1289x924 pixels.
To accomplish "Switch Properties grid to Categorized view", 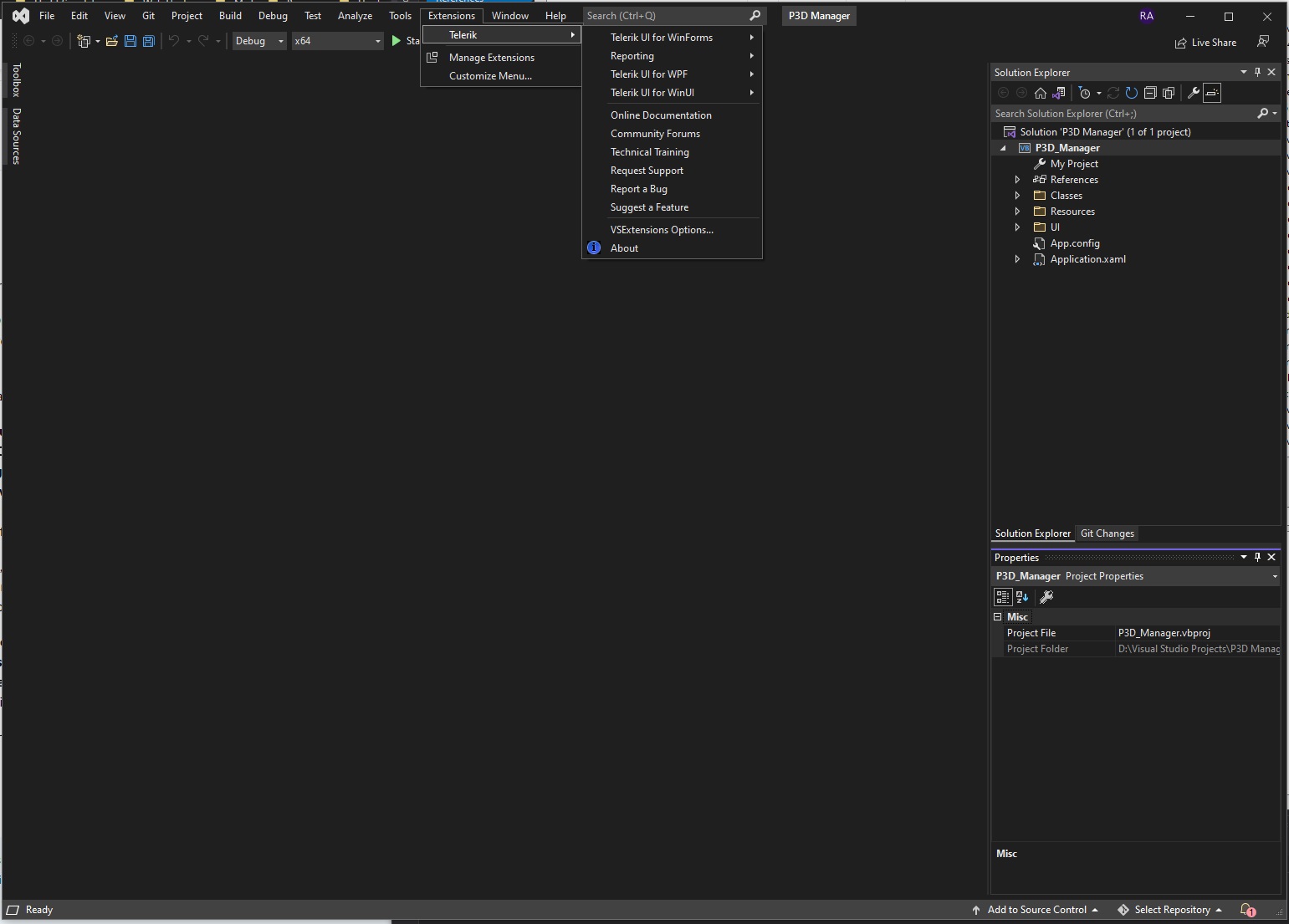I will tap(1002, 597).
